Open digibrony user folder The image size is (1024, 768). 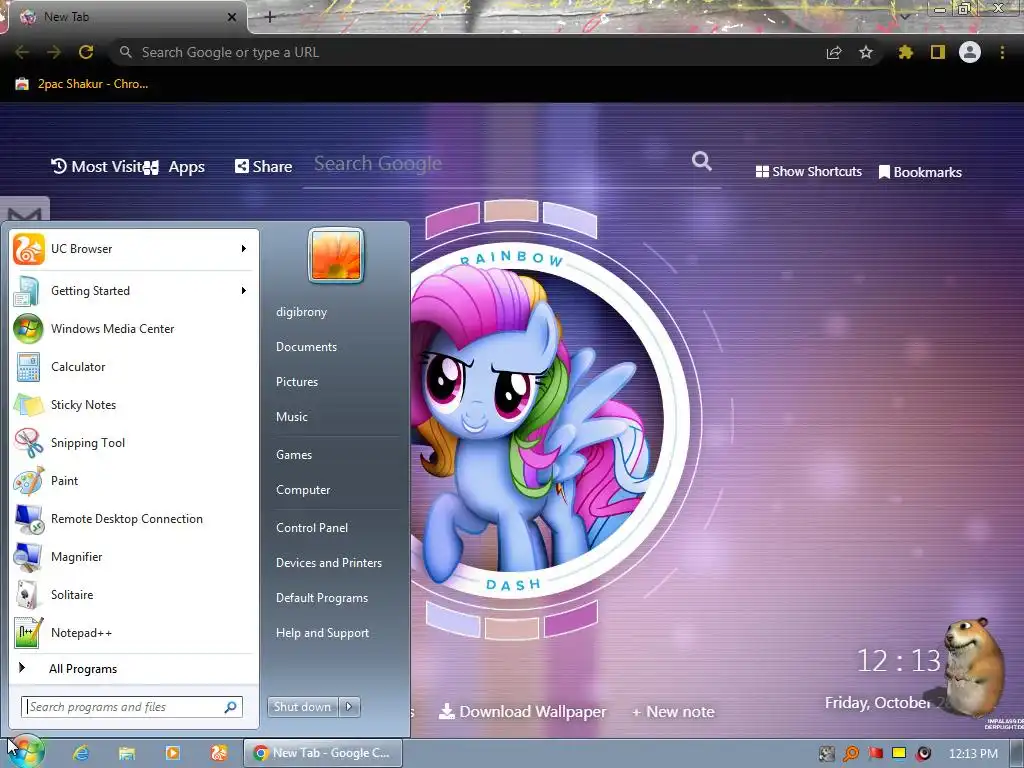(x=301, y=312)
